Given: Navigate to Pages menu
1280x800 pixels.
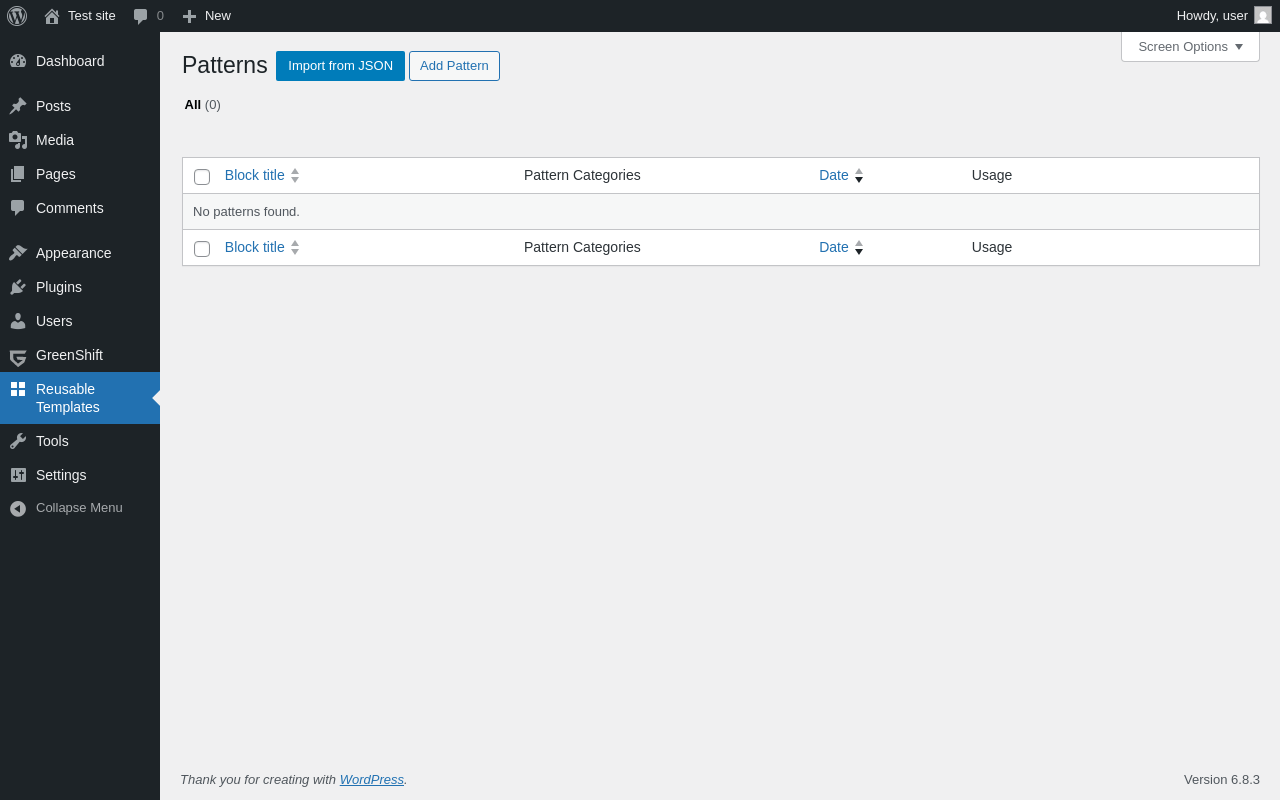Looking at the screenshot, I should pos(56,174).
